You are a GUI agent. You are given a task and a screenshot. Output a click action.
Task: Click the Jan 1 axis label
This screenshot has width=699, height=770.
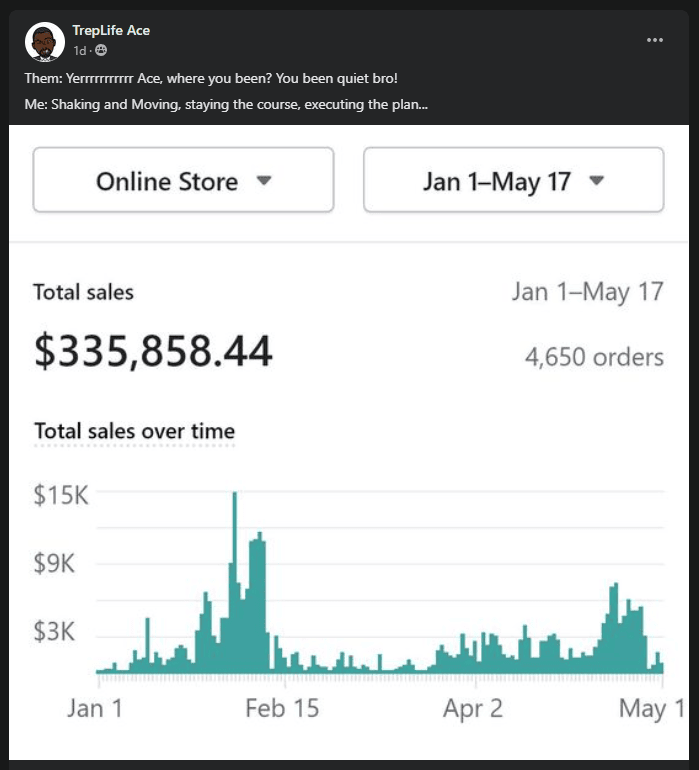click(x=95, y=708)
